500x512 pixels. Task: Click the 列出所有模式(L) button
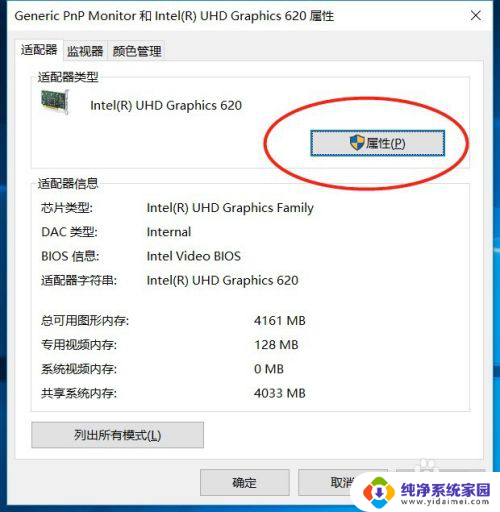point(117,435)
